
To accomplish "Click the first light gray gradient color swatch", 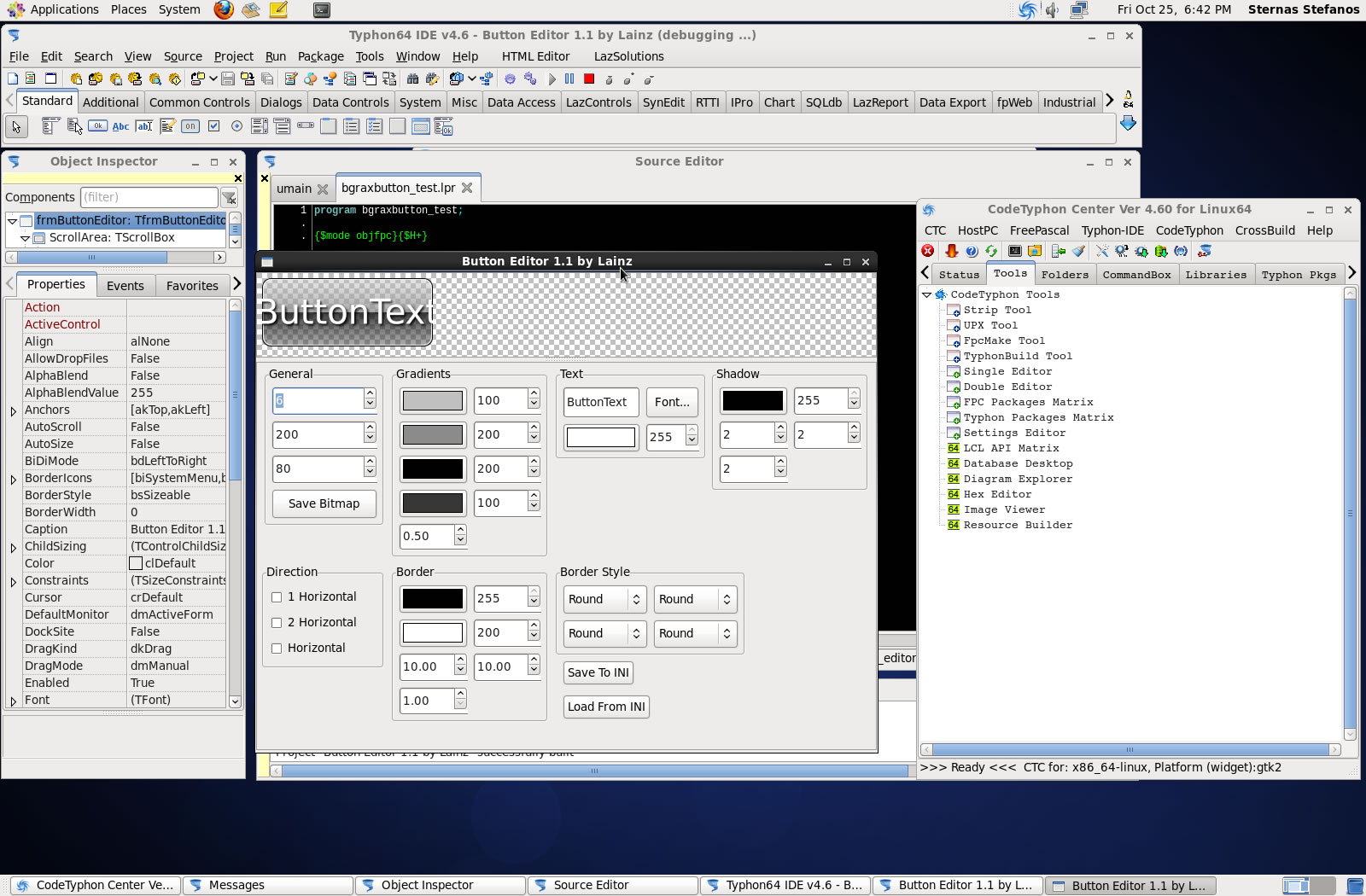I will pos(433,400).
